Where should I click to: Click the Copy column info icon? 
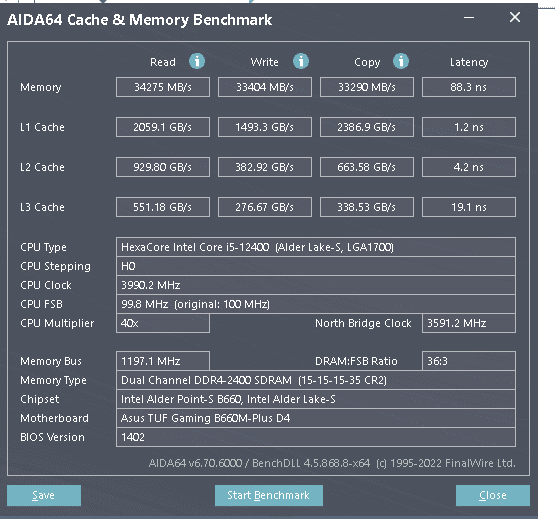pyautogui.click(x=401, y=61)
